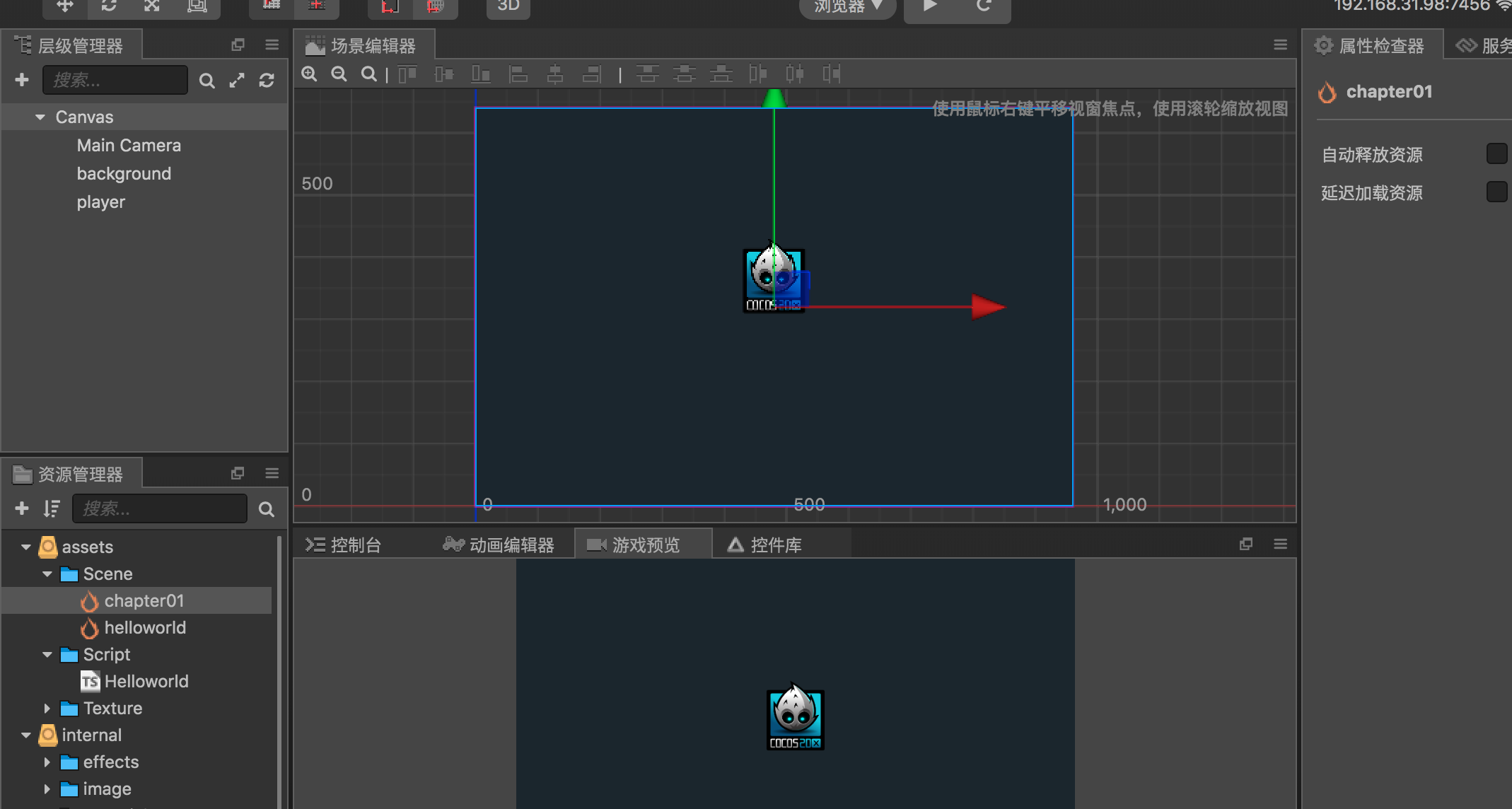Click sort icon in assets panel
1512x809 pixels.
pyautogui.click(x=52, y=508)
